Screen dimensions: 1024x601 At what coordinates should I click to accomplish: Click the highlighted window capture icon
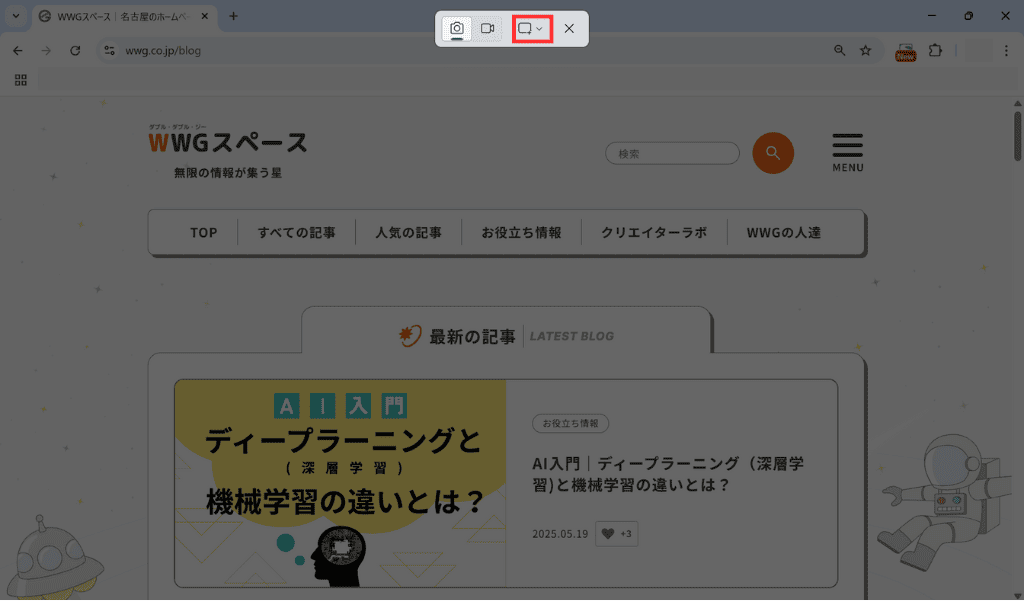527,29
